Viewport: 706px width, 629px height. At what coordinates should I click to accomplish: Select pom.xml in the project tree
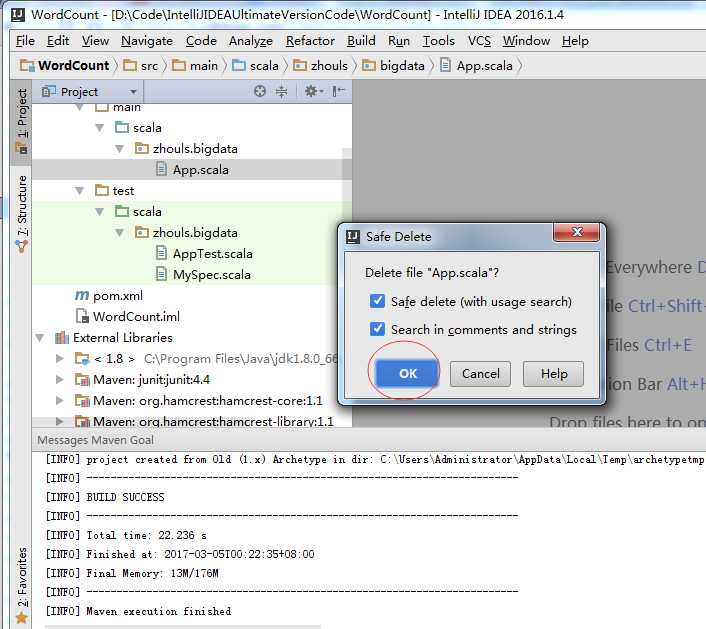[x=118, y=296]
